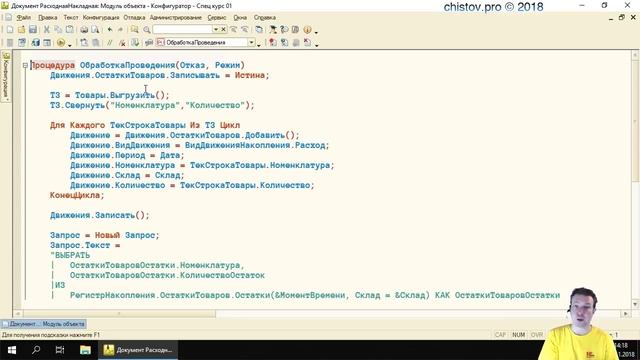Click the windows list icon in the top toolbar
Screen dimensions: 640x360
click(x=259, y=30)
